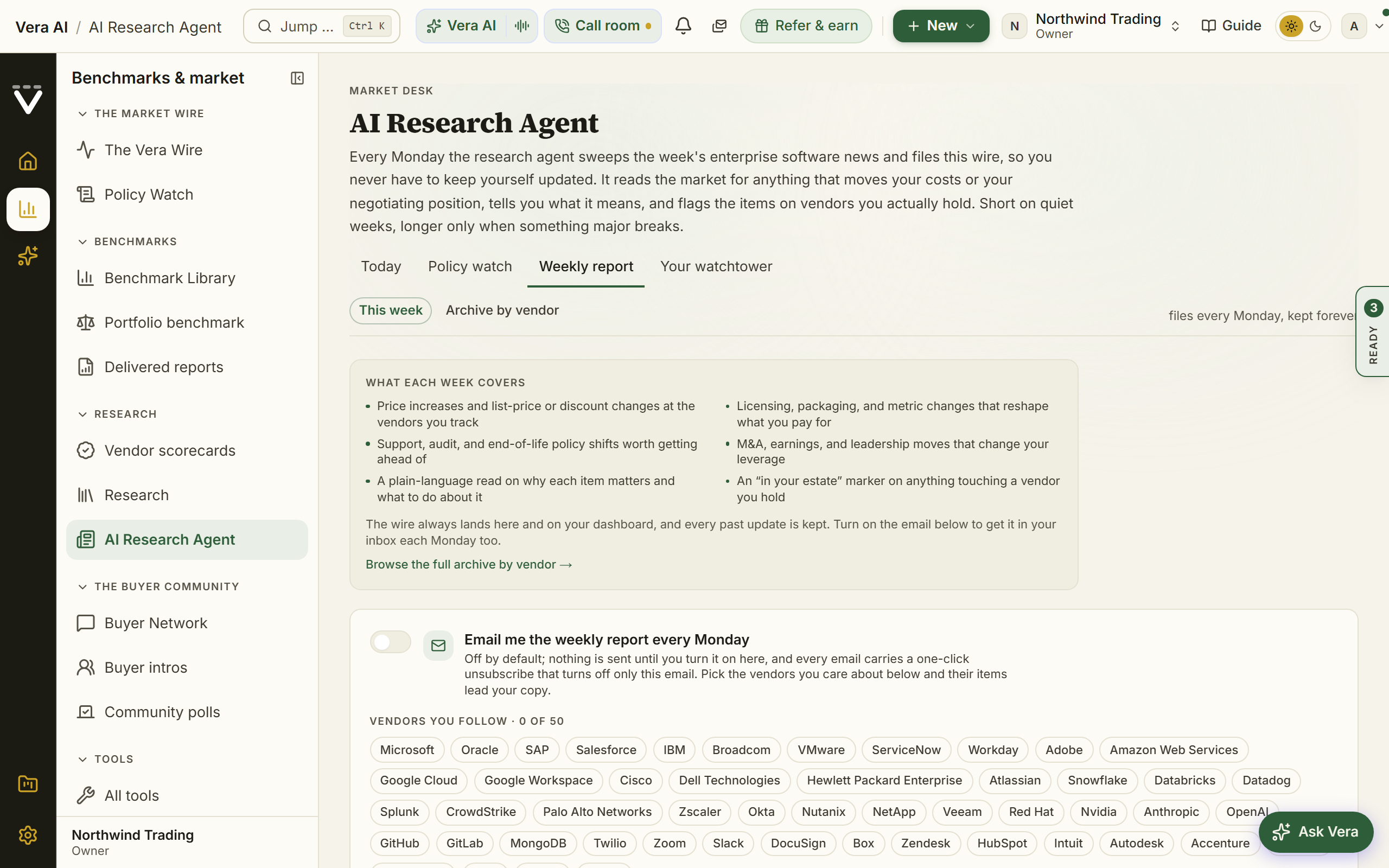Open Buyer Network in sidebar

(187, 623)
